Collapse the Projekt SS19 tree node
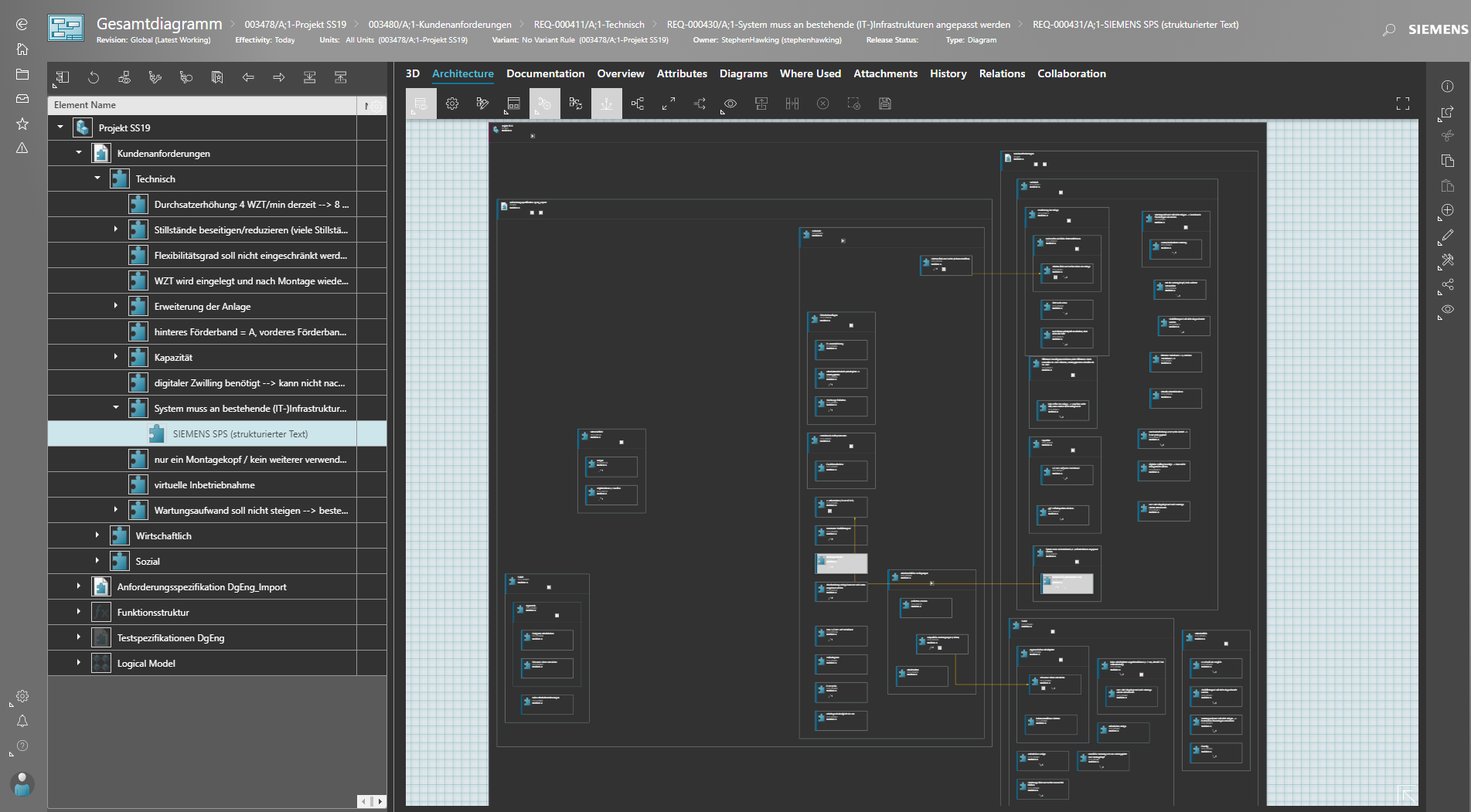The image size is (1471, 812). 60,127
